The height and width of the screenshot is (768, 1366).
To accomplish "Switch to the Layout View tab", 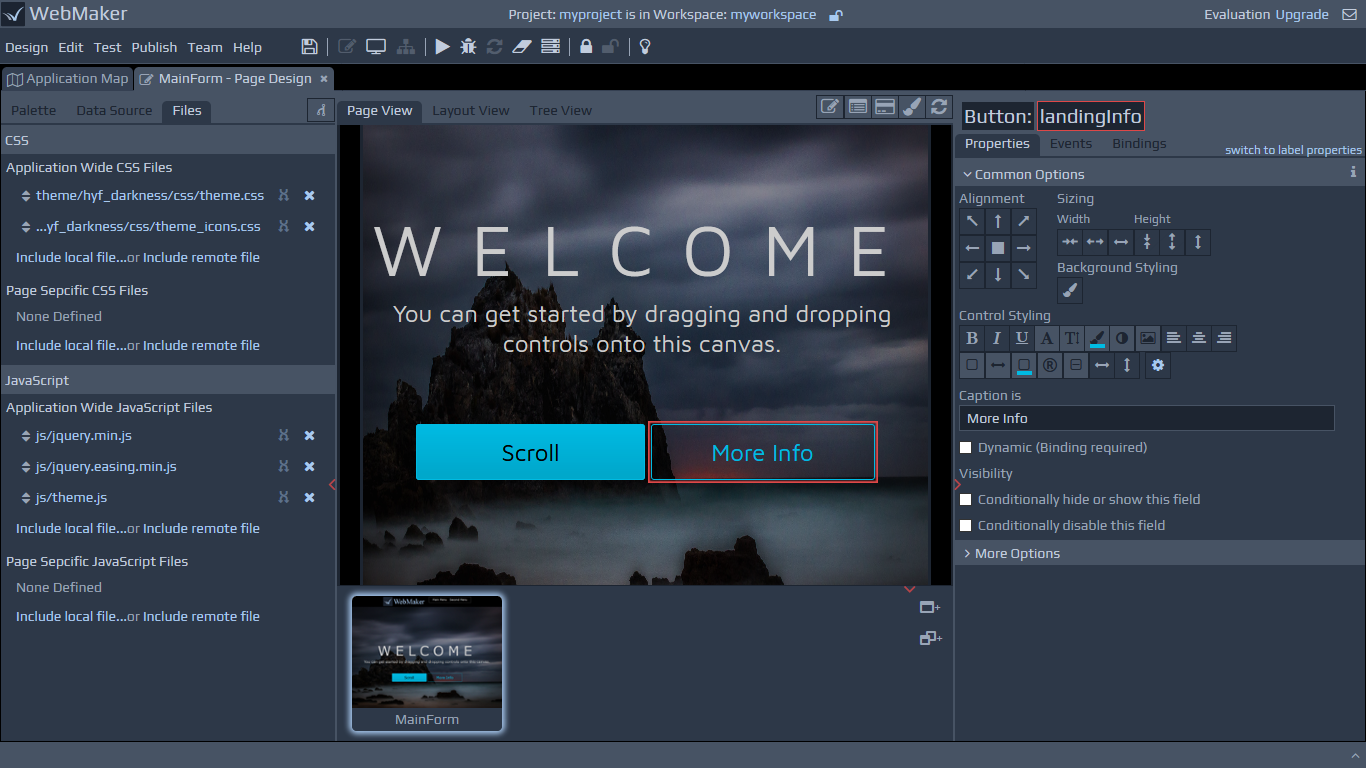I will coord(471,110).
